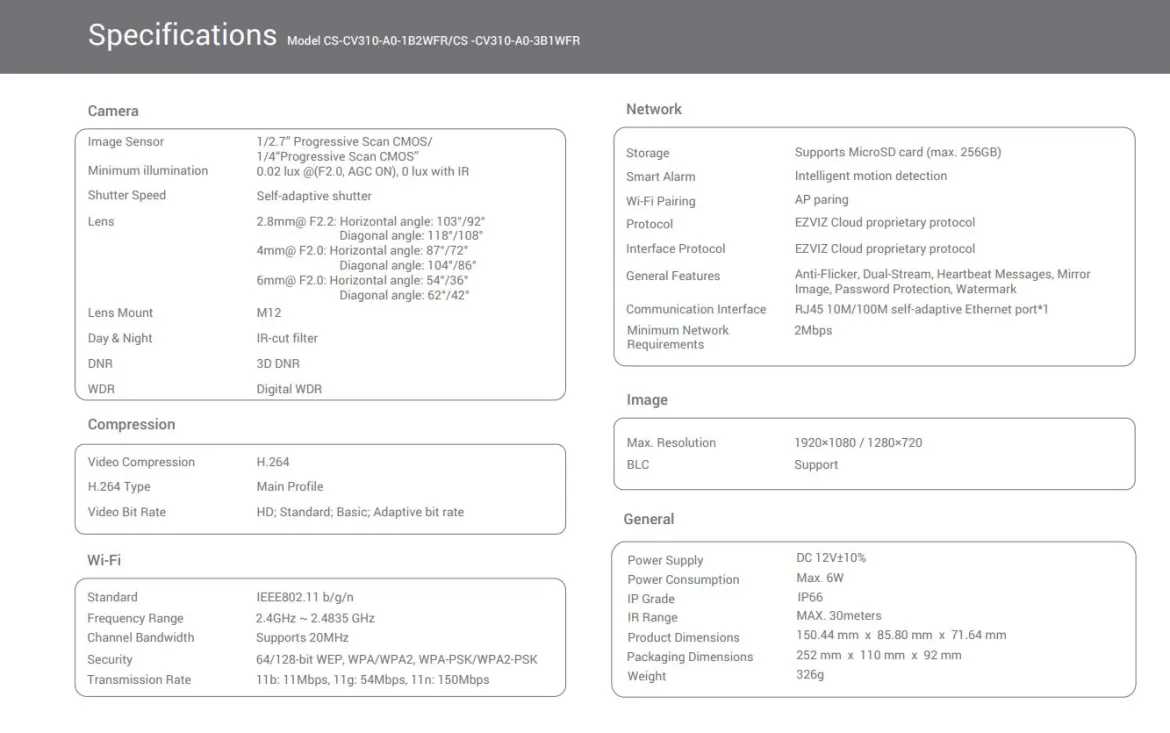Click the Power Supply DC 12V value

pos(830,558)
